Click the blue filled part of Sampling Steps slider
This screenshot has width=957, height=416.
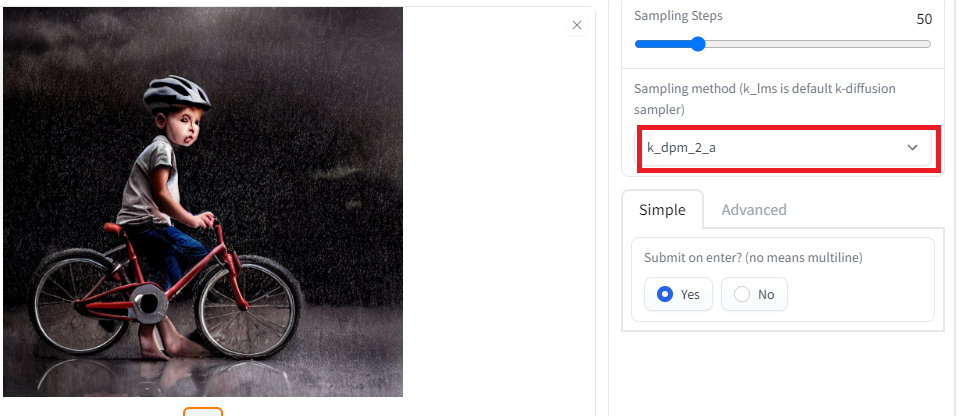(x=663, y=44)
